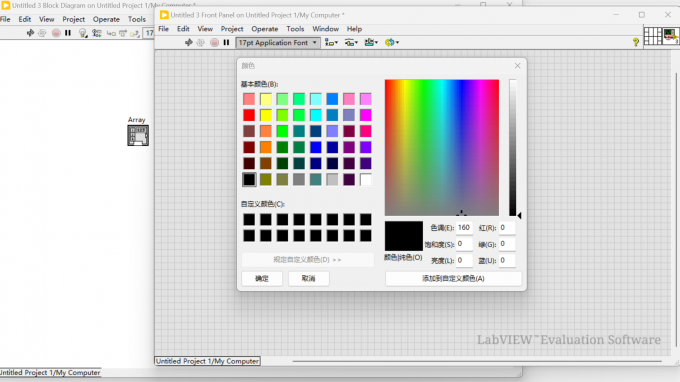Click Step Into in Block Diagram toolbar
The height and width of the screenshot is (382, 680).
[111, 33]
